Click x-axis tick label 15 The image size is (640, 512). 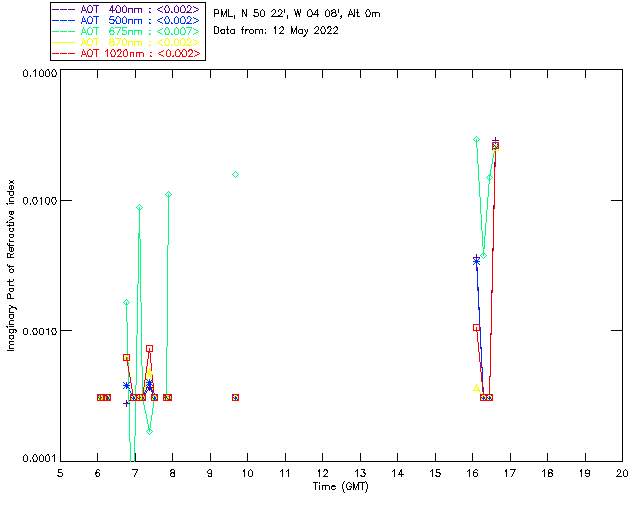click(435, 473)
